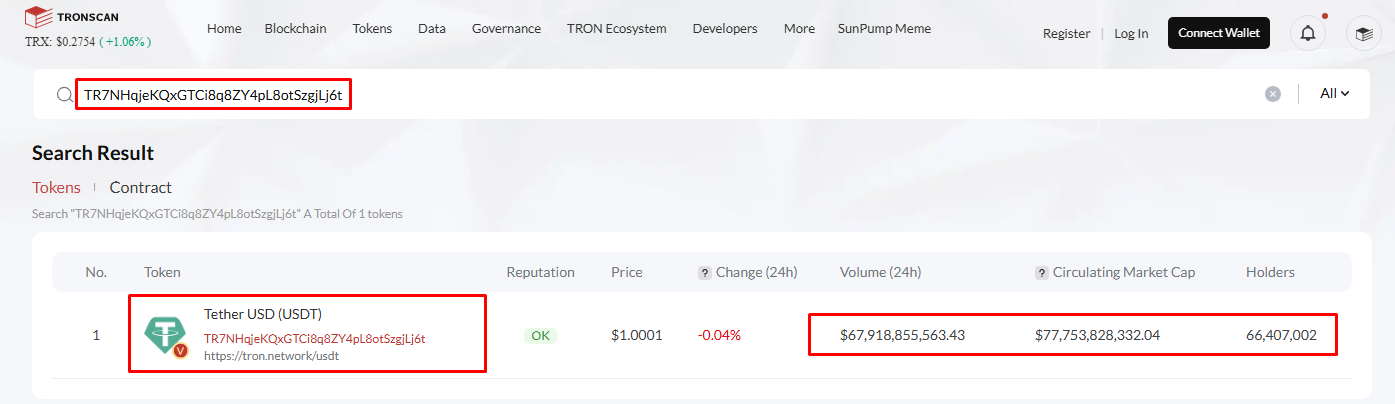Expand the More menu
Image resolution: width=1395 pixels, height=404 pixels.
pyautogui.click(x=799, y=29)
